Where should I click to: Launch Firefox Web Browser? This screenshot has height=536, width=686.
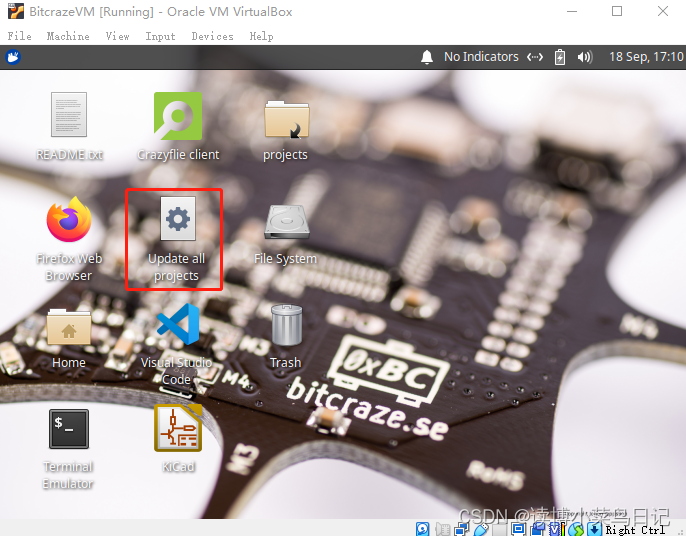tap(69, 220)
